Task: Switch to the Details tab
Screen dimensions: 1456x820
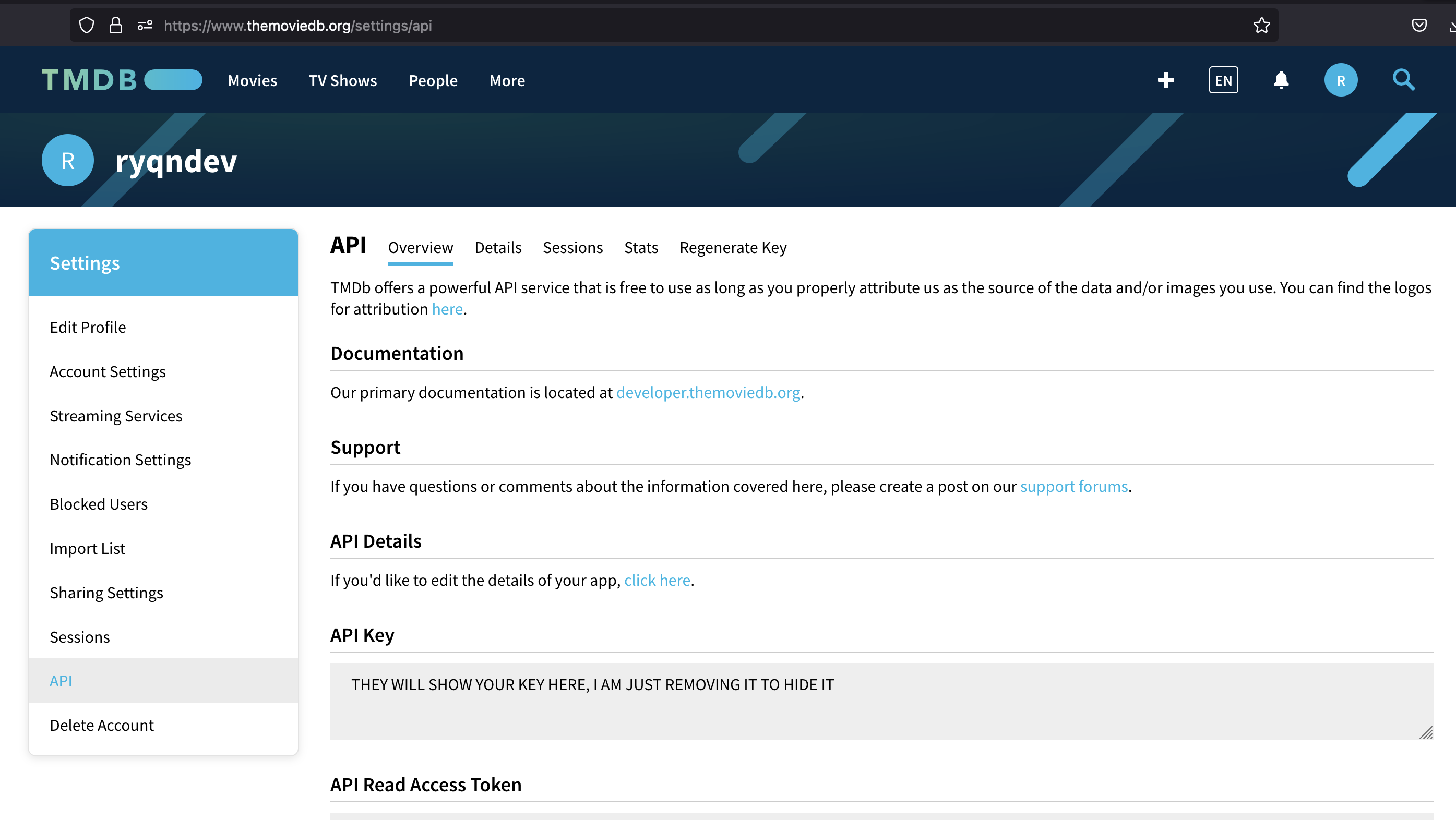Action: pos(498,248)
